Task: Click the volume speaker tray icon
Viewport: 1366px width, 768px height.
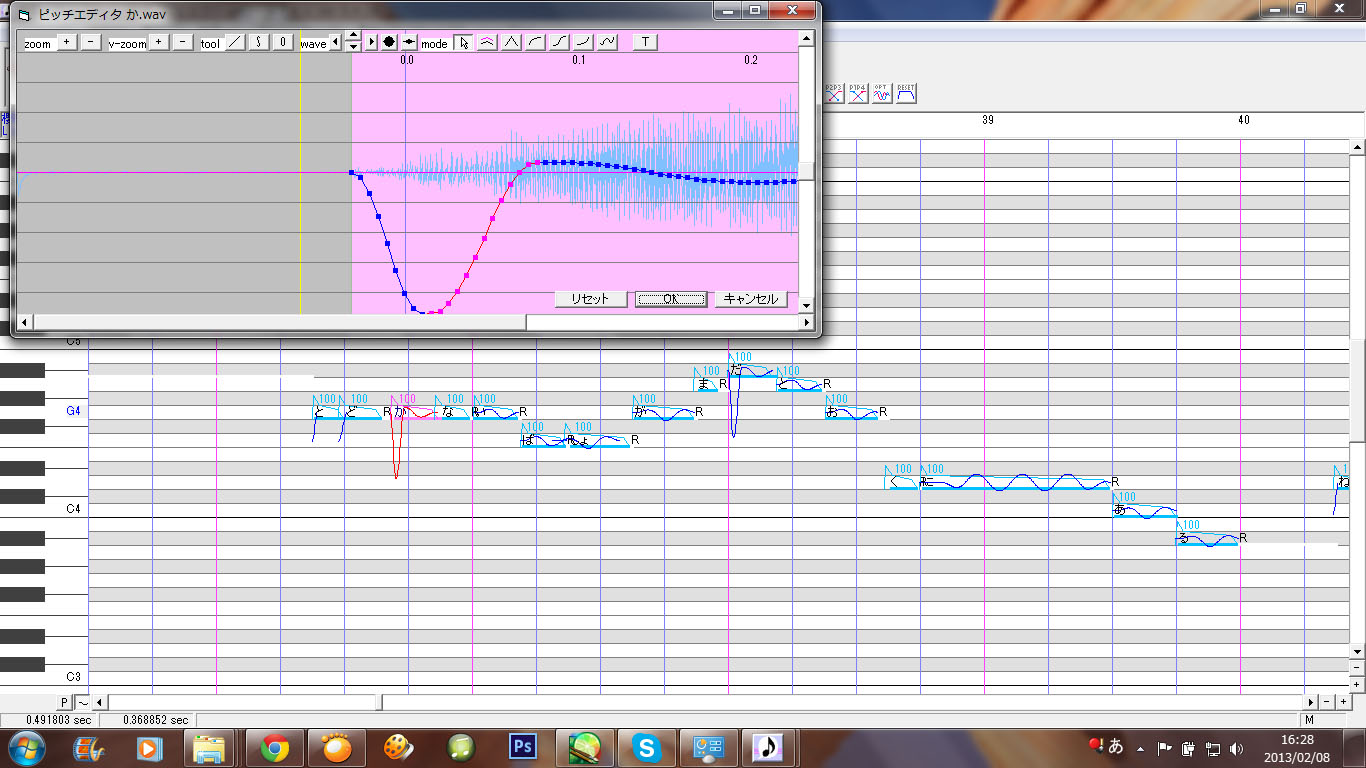Action: click(1237, 748)
